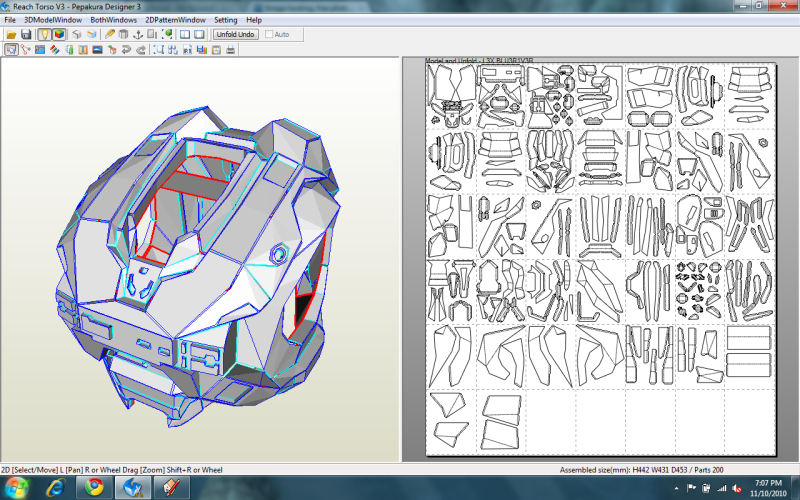
Task: Select the yellow pencil edge tool
Action: pyautogui.click(x=109, y=35)
